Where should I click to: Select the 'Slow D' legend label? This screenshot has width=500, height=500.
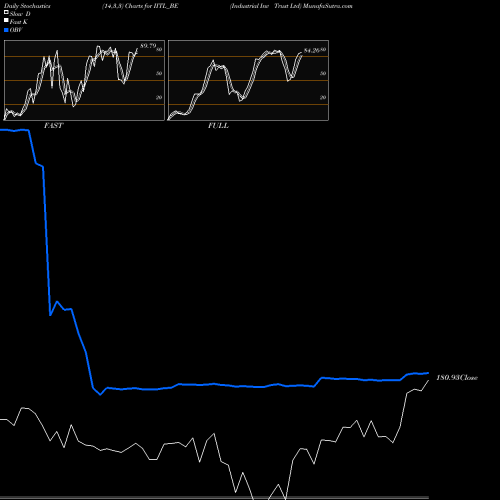pos(20,14)
